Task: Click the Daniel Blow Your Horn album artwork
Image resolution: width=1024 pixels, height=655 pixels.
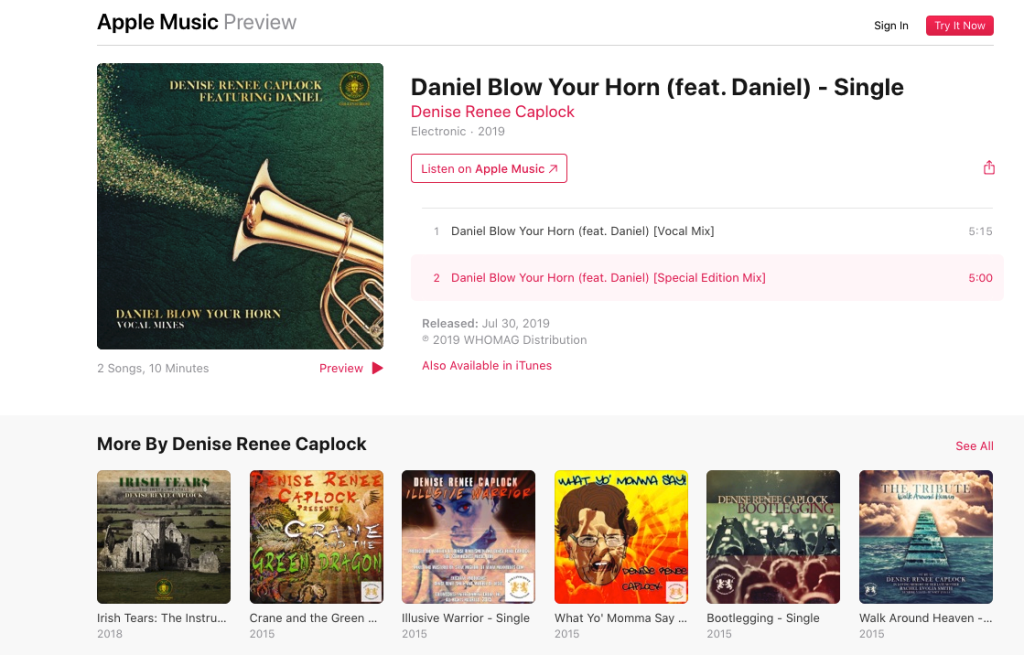Action: [x=240, y=206]
